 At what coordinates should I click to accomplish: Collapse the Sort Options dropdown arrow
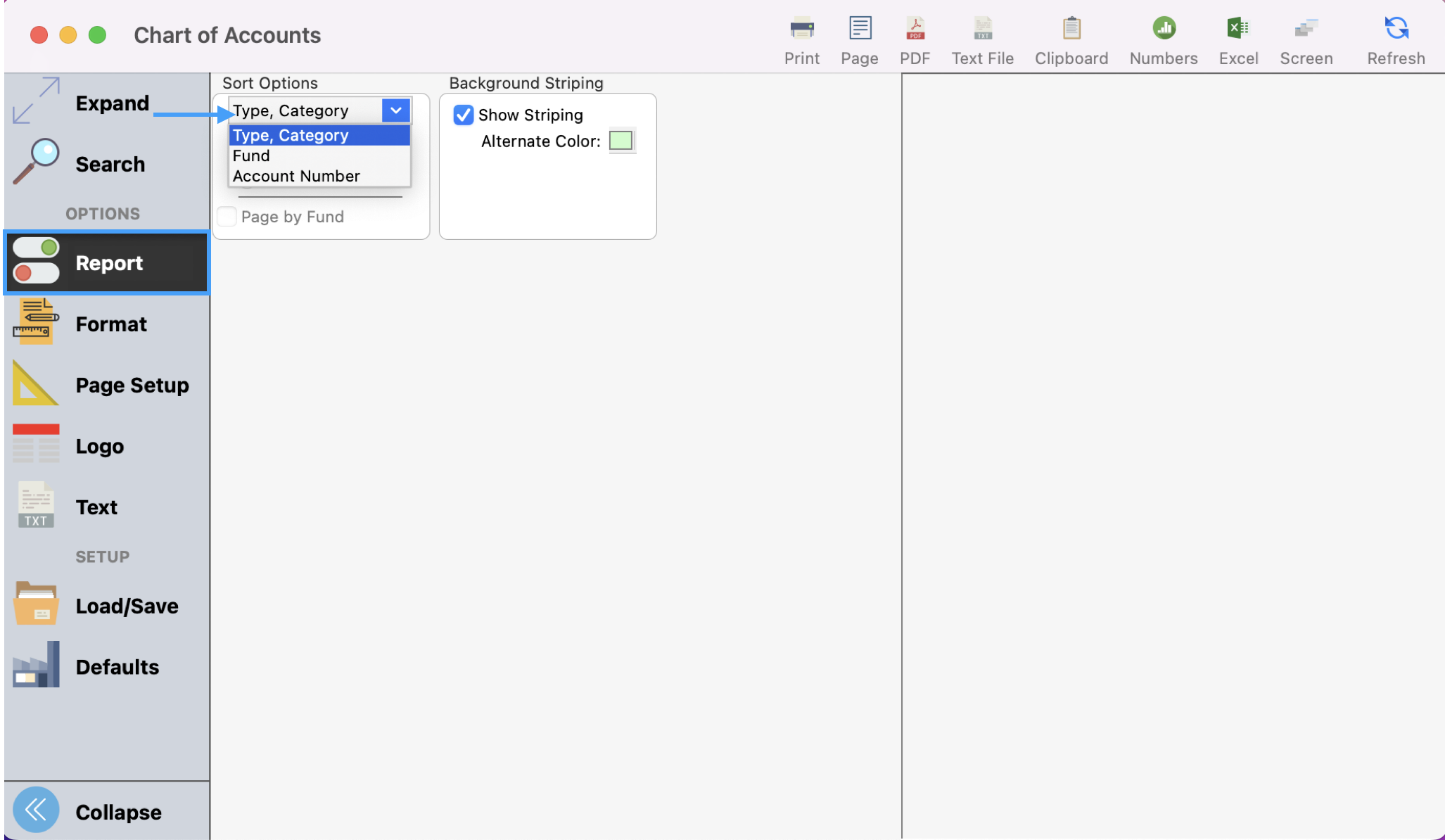click(396, 110)
